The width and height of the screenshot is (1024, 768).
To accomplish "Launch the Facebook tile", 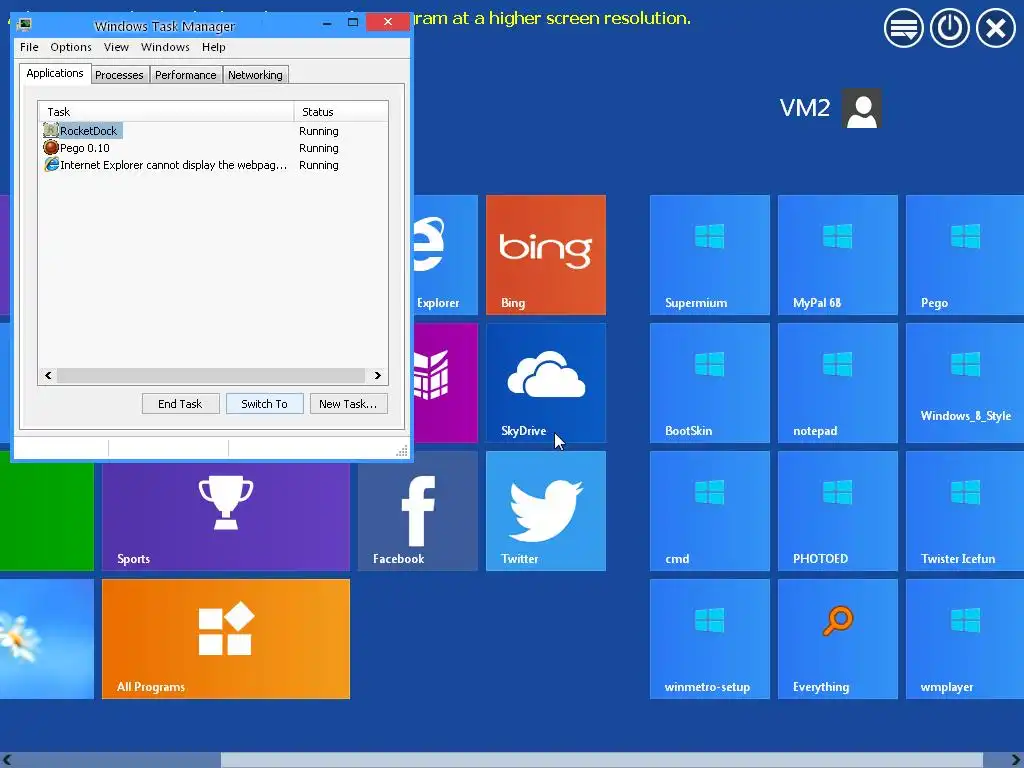I will coord(417,511).
